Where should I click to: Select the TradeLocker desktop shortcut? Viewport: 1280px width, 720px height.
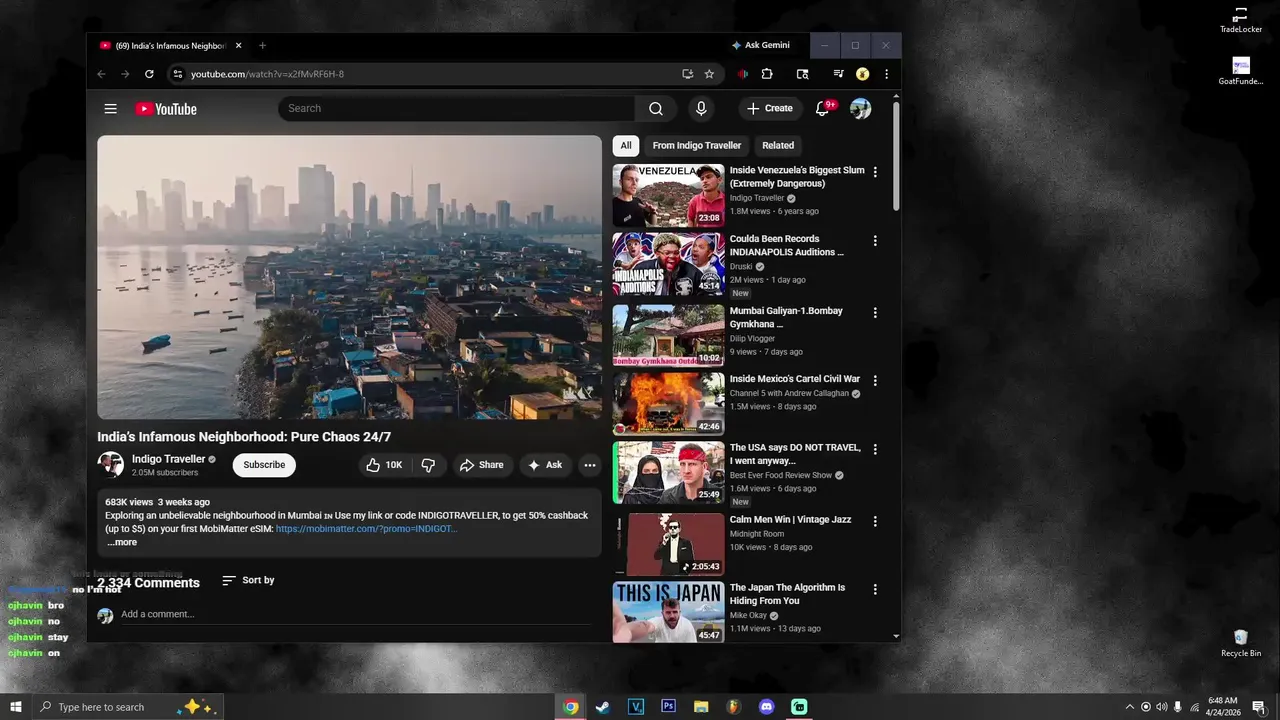1241,20
